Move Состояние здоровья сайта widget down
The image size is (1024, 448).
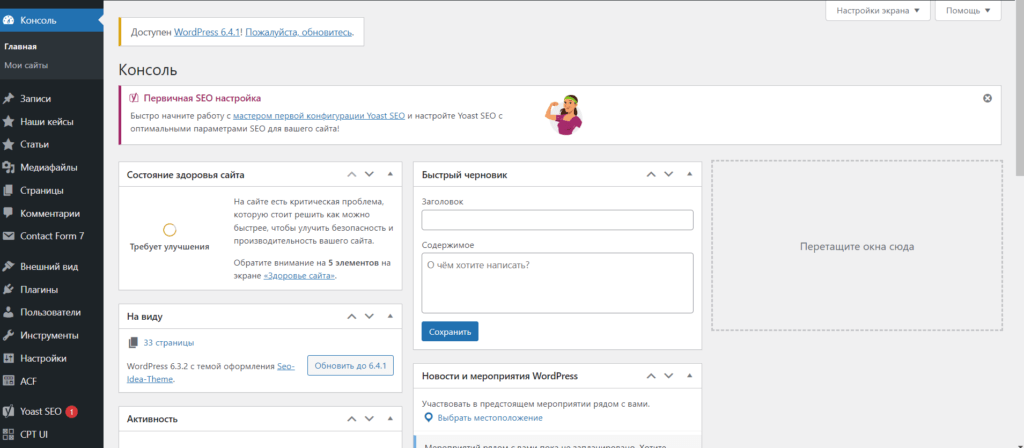(x=369, y=174)
